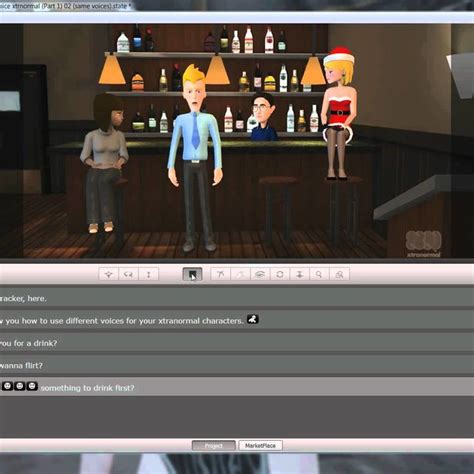Select the 'tracker, here.' dialogue line

[x=237, y=298]
